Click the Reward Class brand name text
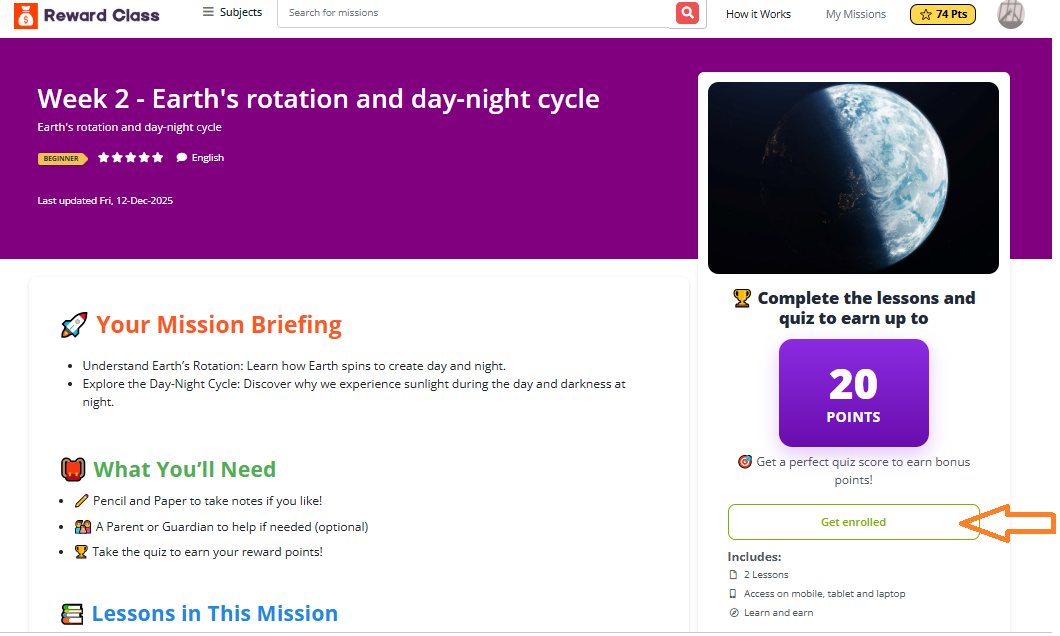1060x636 pixels. click(101, 15)
